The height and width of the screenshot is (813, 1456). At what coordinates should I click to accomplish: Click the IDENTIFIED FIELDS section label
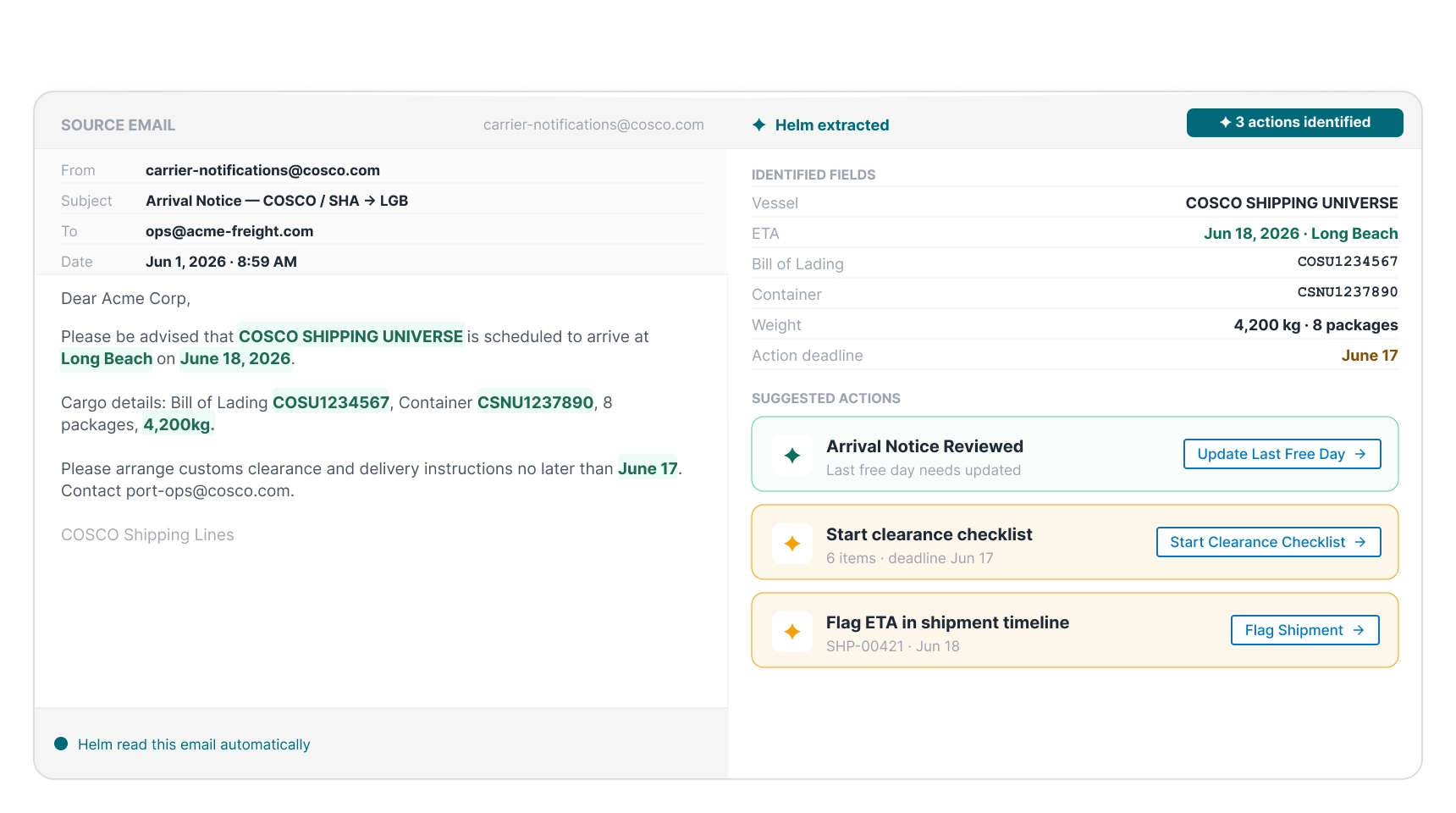point(813,174)
